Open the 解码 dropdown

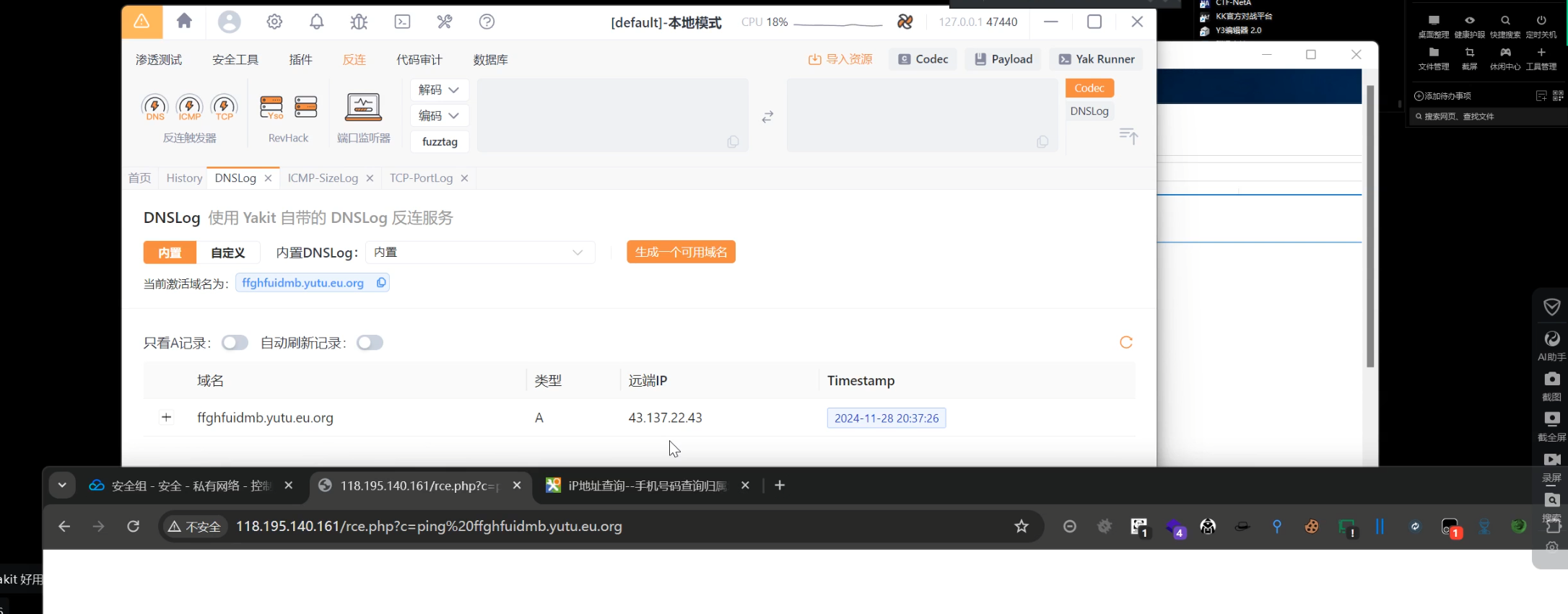tap(439, 89)
